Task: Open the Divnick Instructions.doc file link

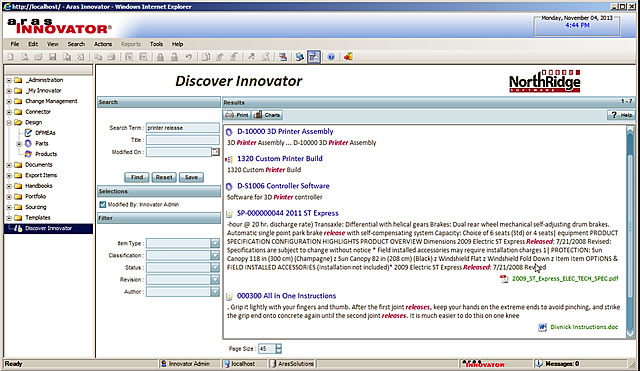Action: pos(584,327)
